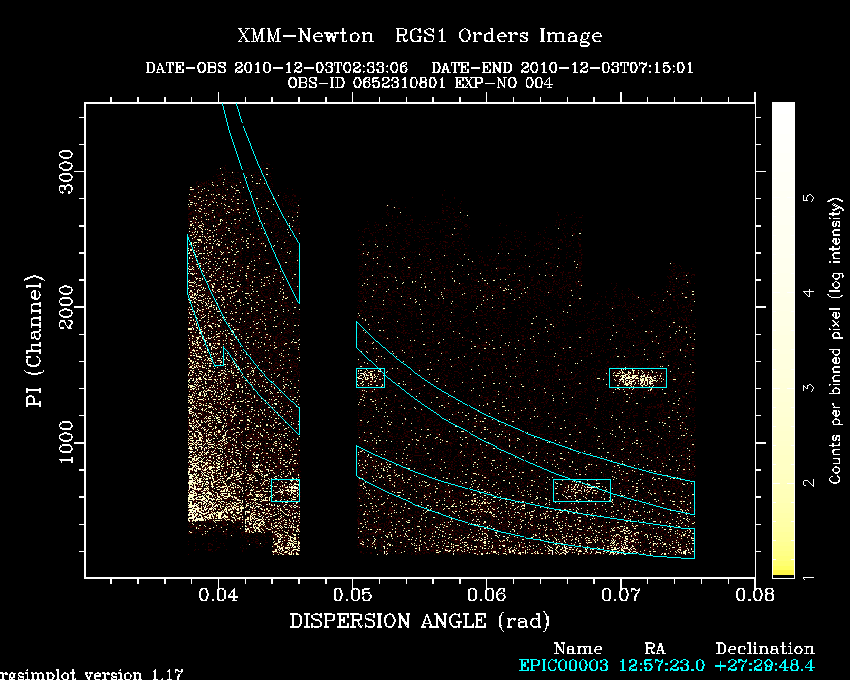Image resolution: width=850 pixels, height=680 pixels.
Task: Click the 'DISPERSION ANGLE (rad)' axis label
Action: pyautogui.click(x=420, y=621)
